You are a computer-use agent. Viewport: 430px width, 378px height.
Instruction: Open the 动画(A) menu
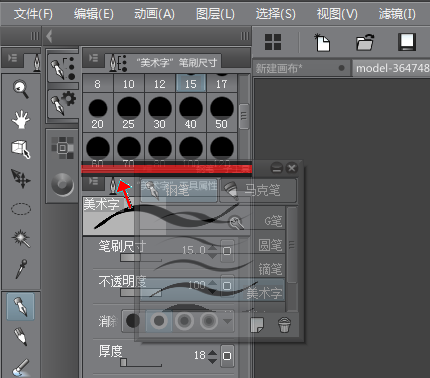154,14
